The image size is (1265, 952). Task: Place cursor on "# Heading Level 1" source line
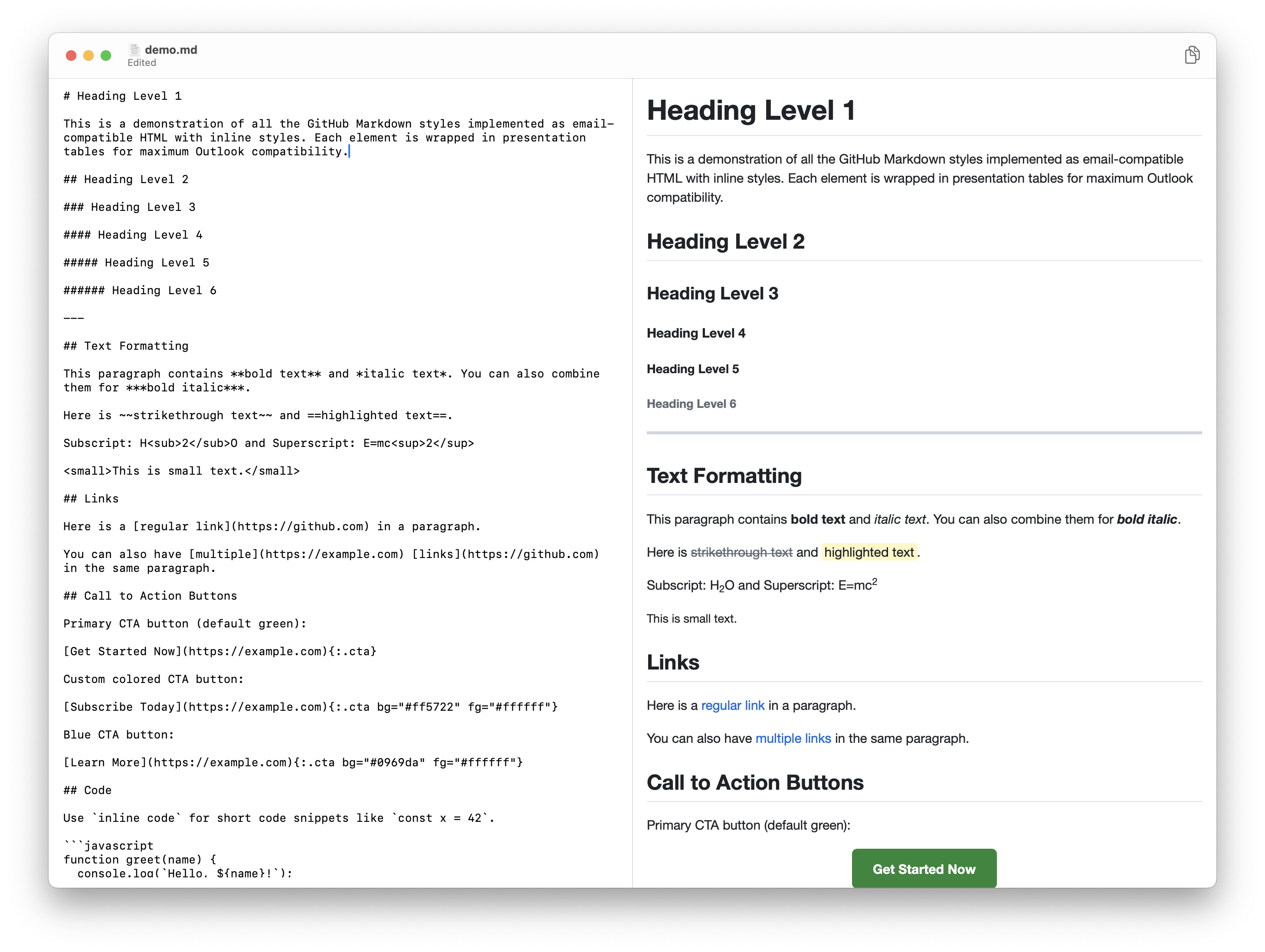click(122, 96)
